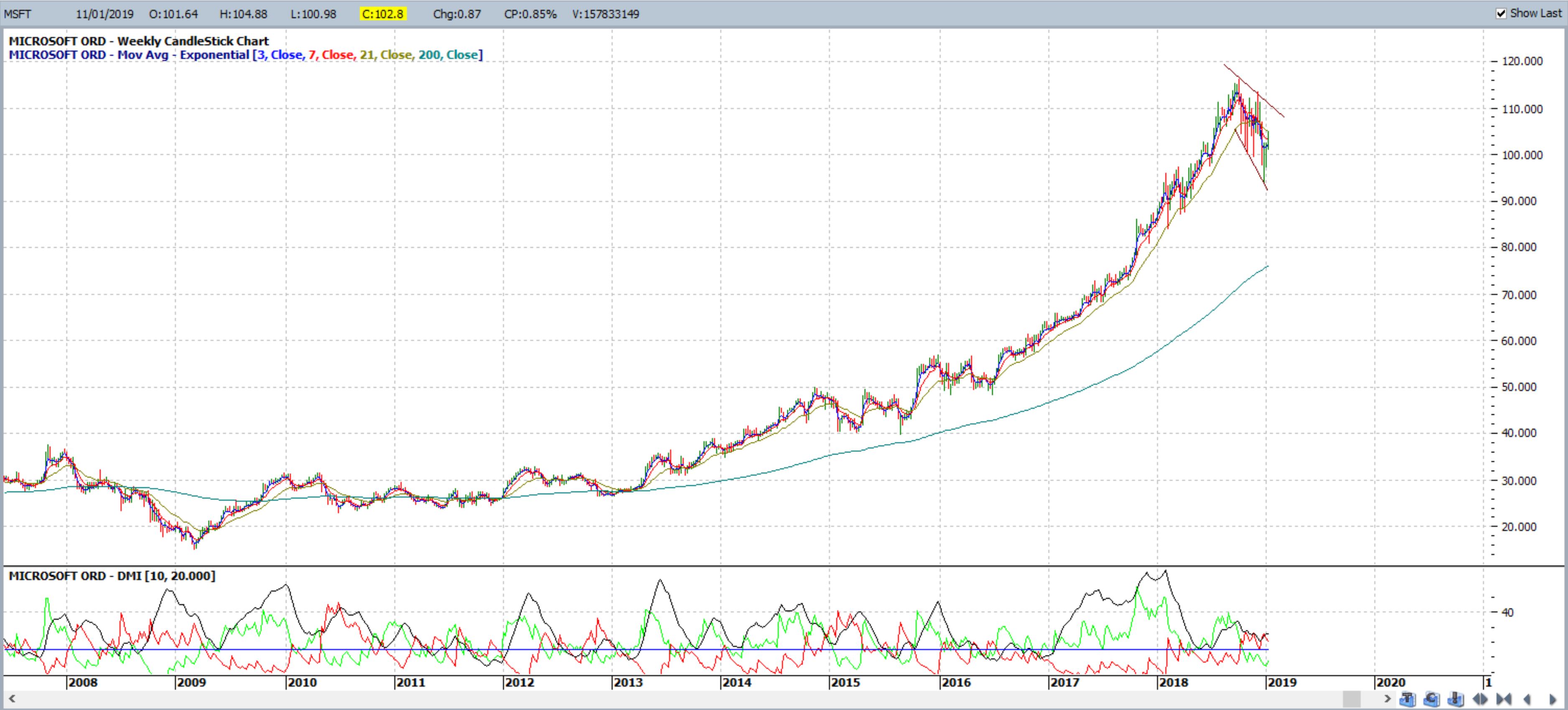The height and width of the screenshot is (710, 1568).
Task: Click the 70.000 price axis label
Action: 1519,295
